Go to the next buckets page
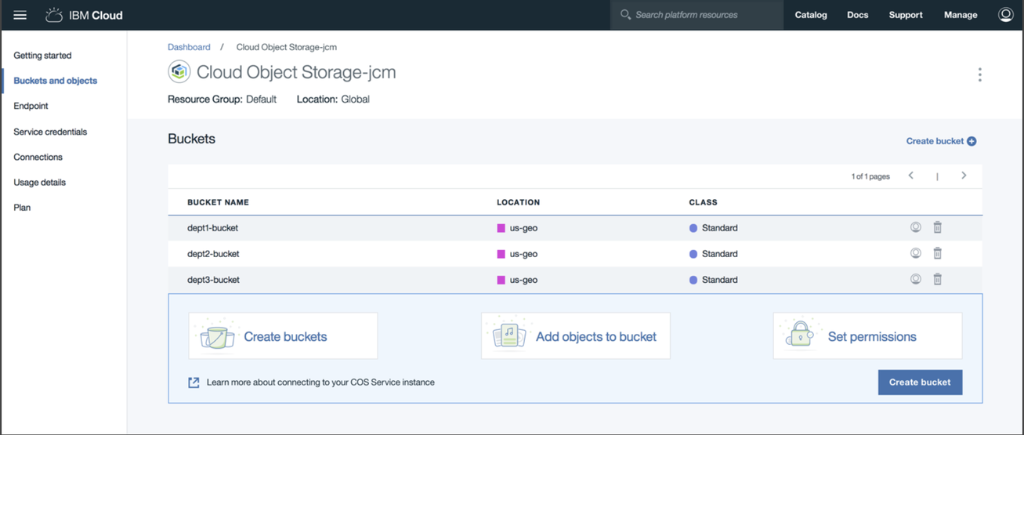The width and height of the screenshot is (1024, 527). (963, 176)
